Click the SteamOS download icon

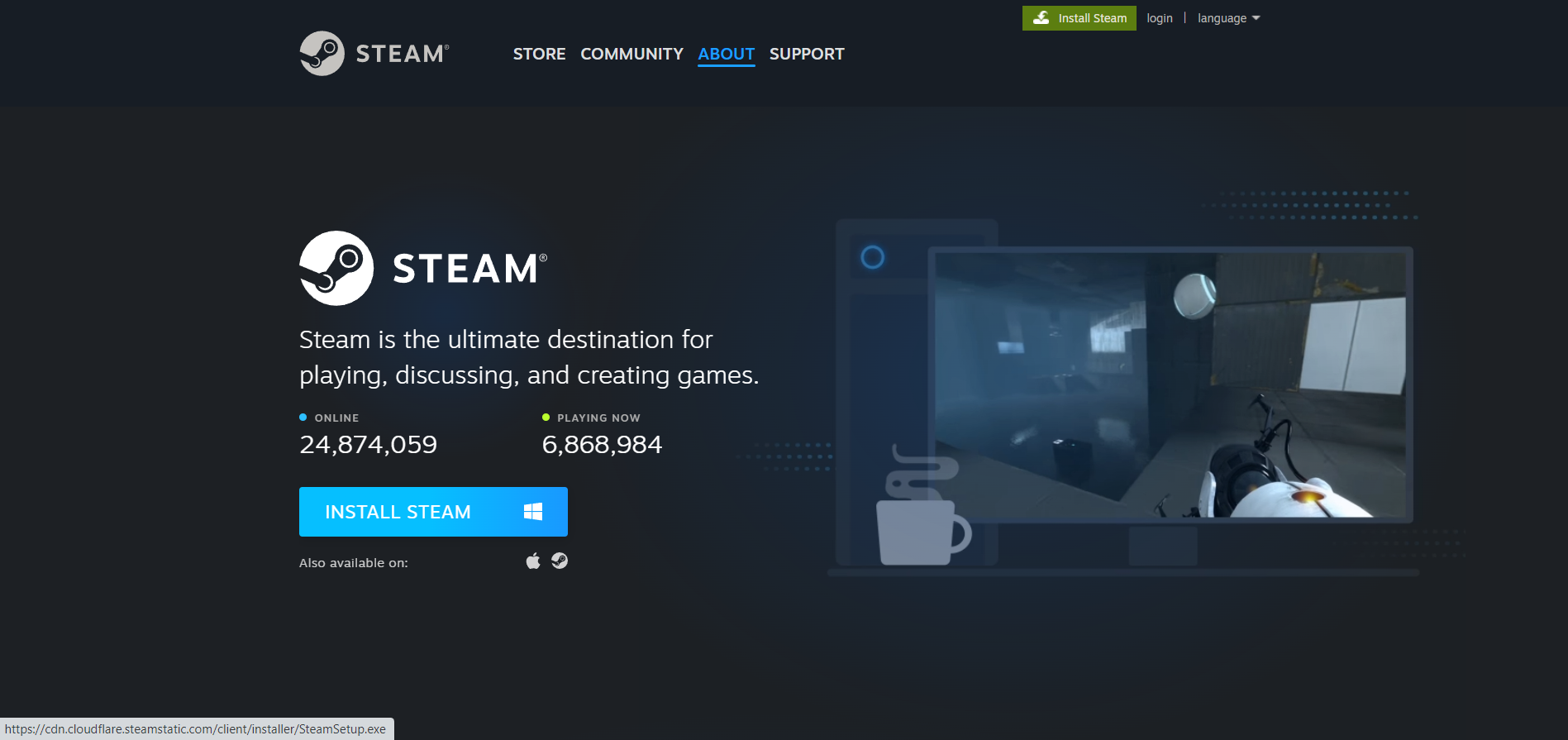pos(560,561)
